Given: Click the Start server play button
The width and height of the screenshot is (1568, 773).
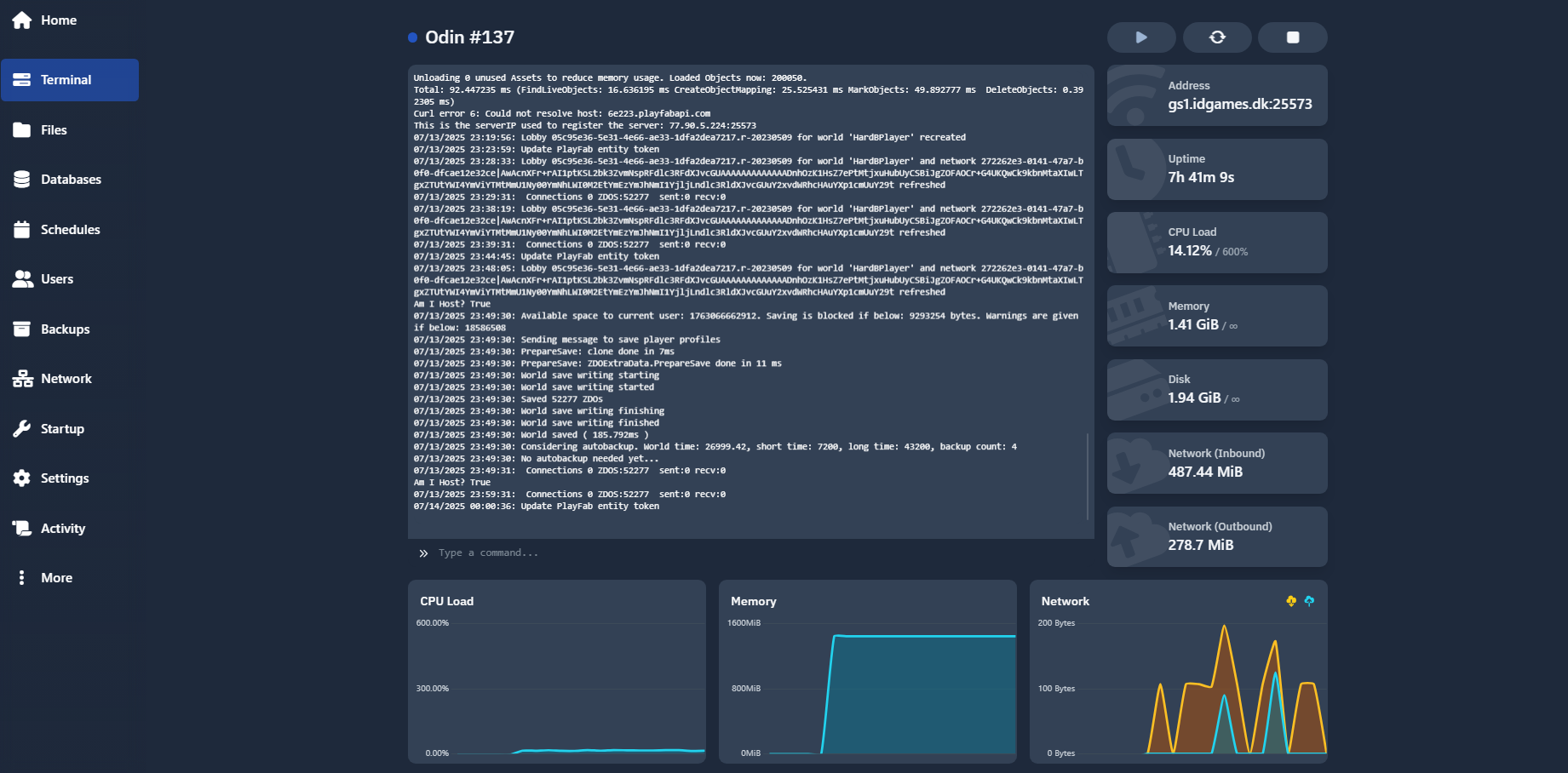Looking at the screenshot, I should pos(1141,37).
